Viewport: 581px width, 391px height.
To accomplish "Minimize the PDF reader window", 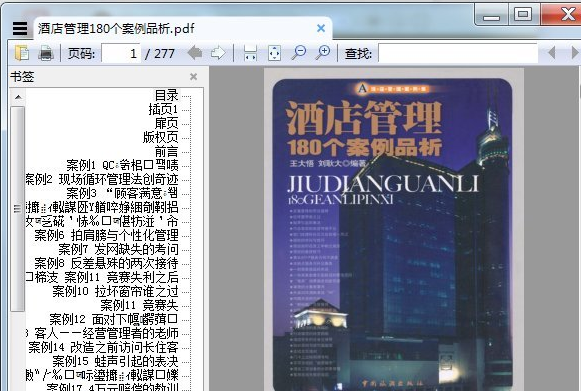I will pos(492,15).
